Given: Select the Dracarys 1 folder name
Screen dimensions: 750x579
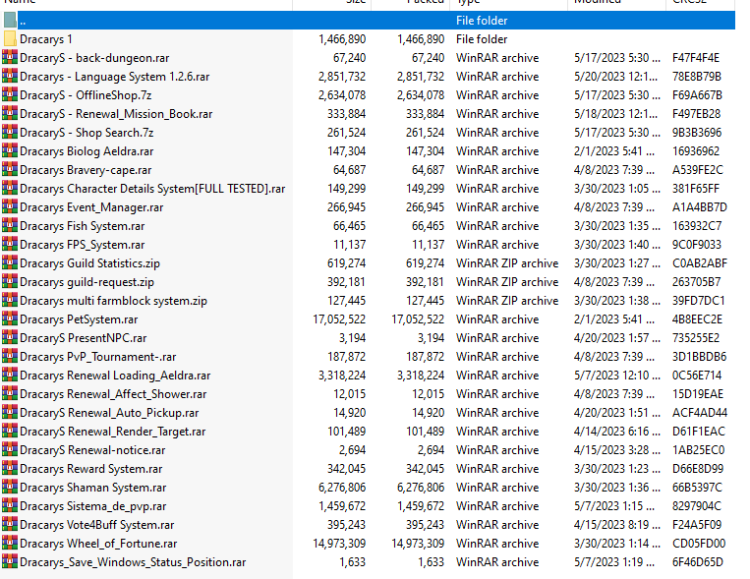Looking at the screenshot, I should (x=46, y=39).
